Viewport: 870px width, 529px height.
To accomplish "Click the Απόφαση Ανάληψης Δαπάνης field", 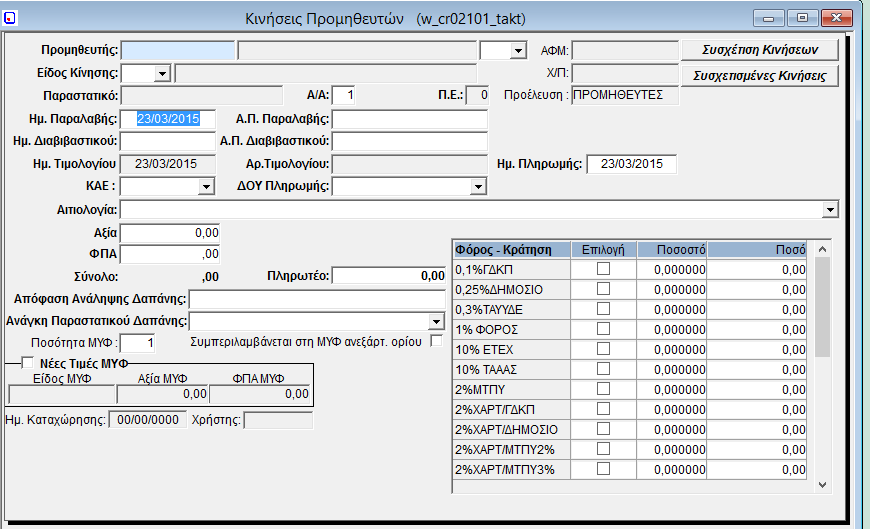I will tap(317, 299).
